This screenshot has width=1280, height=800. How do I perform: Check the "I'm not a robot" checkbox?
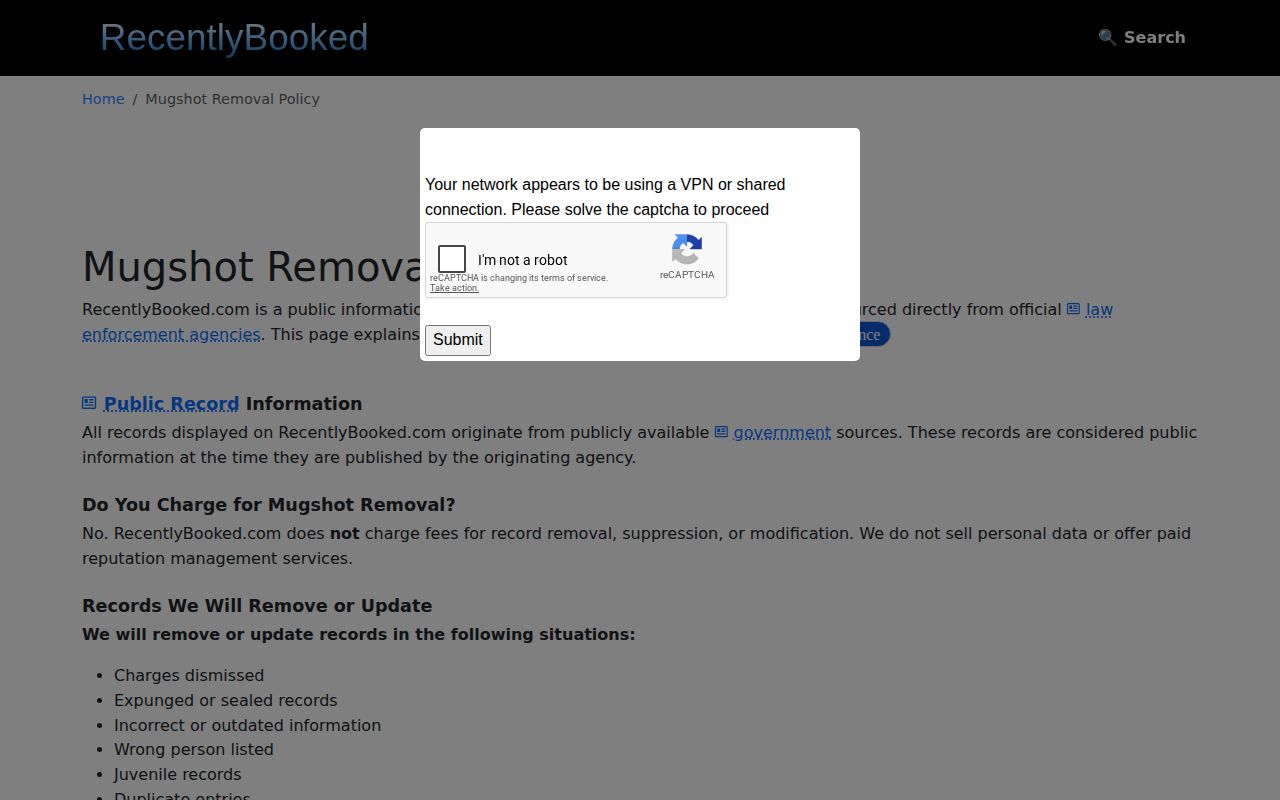452,259
